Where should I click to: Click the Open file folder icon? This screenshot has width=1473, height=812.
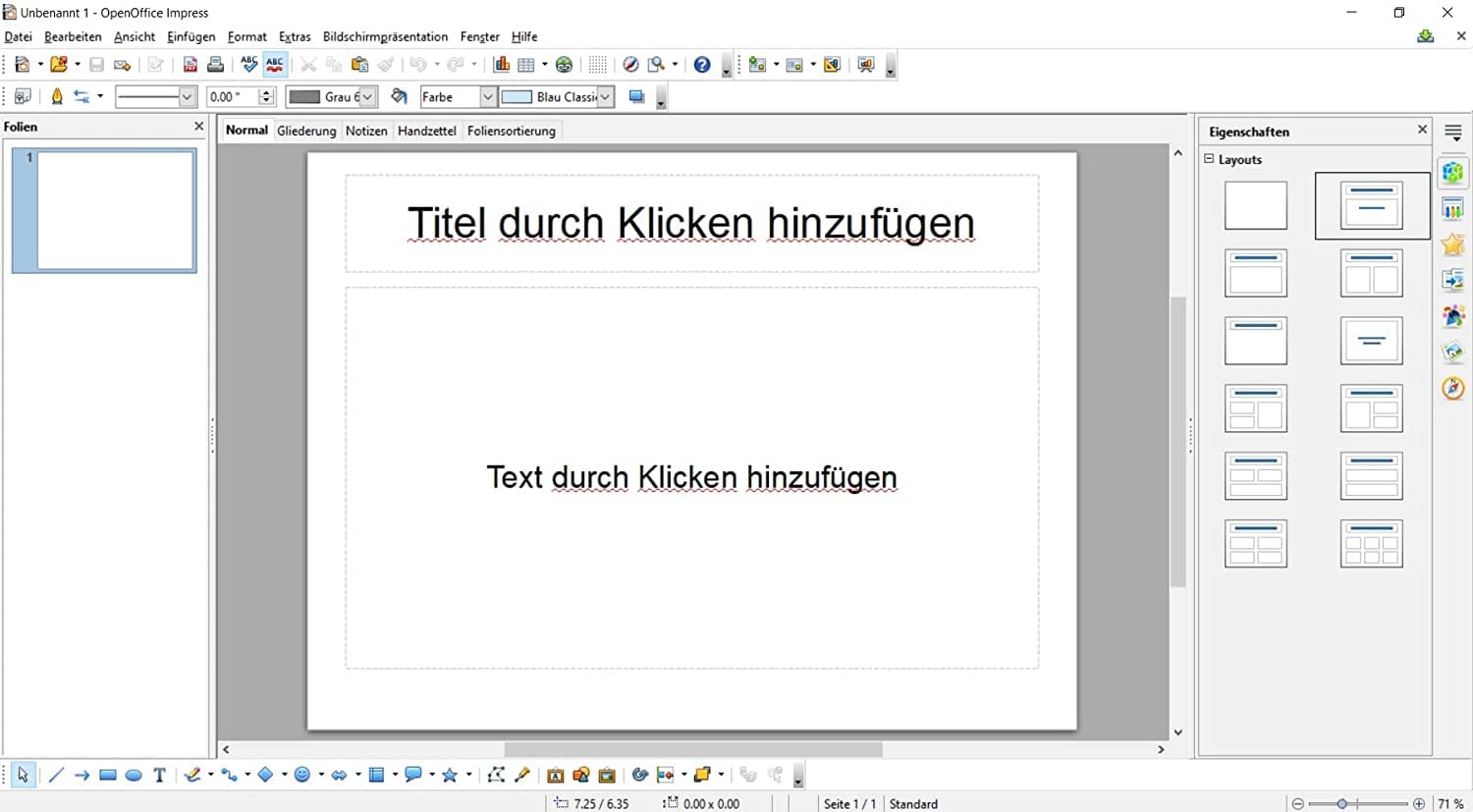59,65
